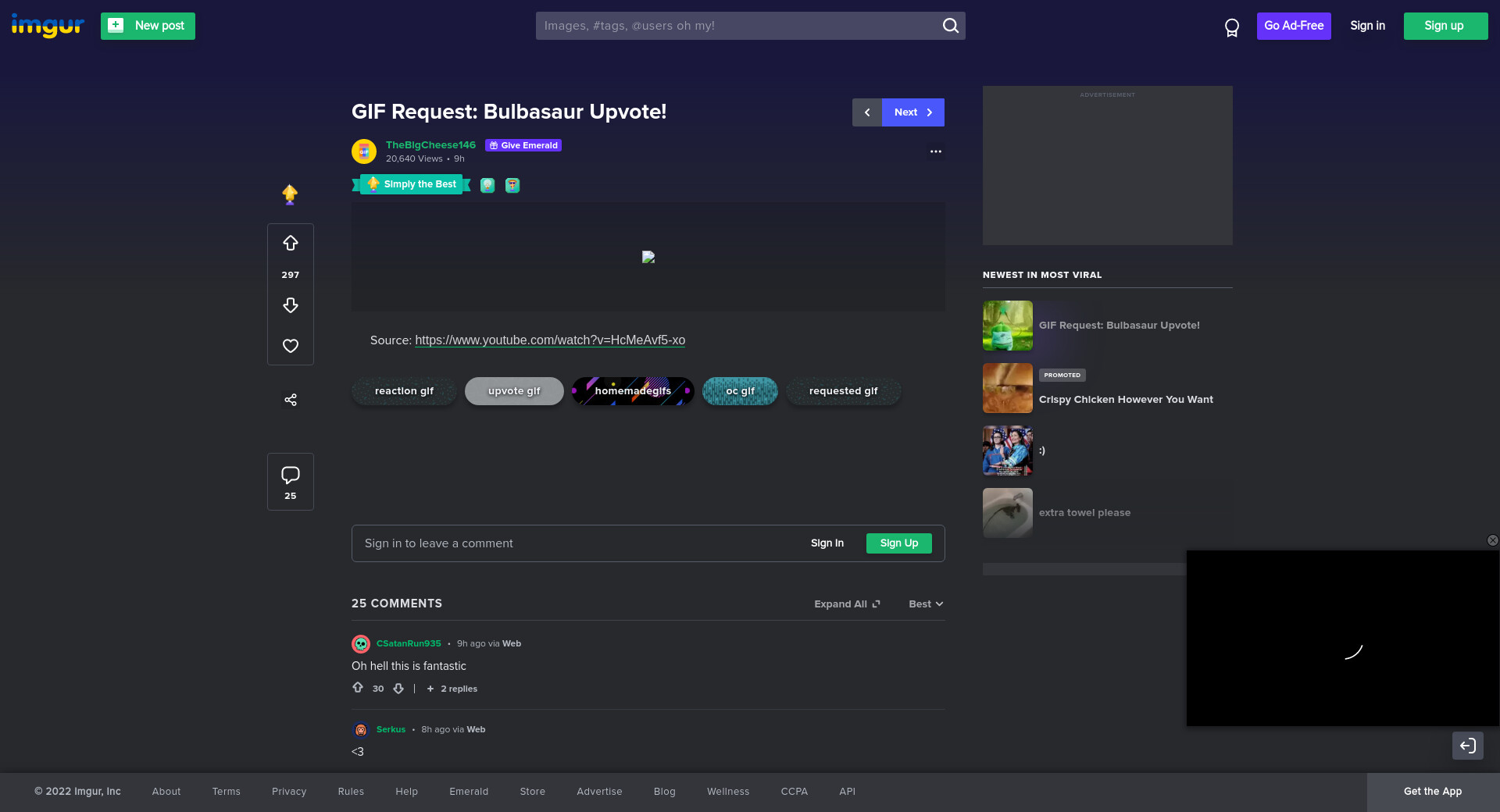Open the ':)' post thumbnail
Image resolution: width=1500 pixels, height=812 pixels.
pos(1008,451)
